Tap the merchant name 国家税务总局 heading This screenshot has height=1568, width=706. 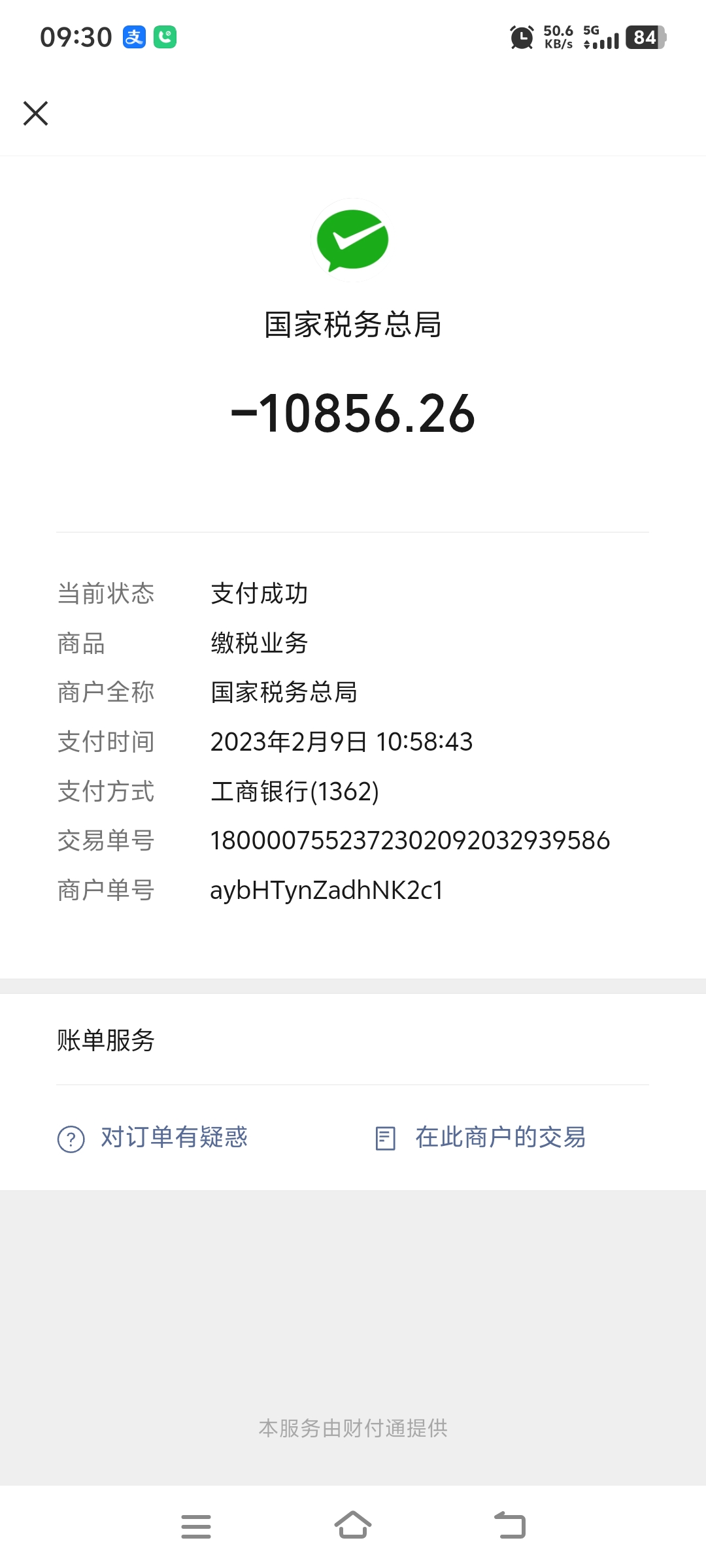(x=353, y=325)
